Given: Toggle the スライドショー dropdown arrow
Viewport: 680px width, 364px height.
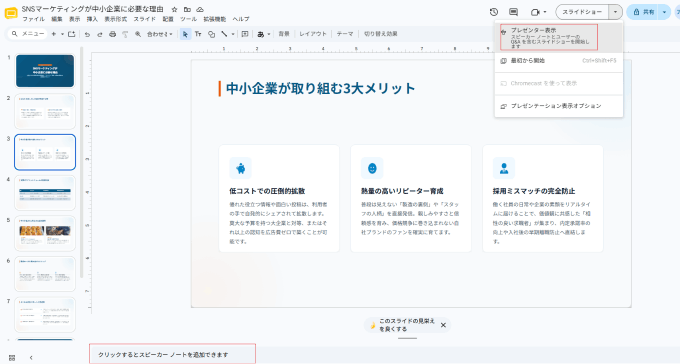Looking at the screenshot, I should coord(615,12).
